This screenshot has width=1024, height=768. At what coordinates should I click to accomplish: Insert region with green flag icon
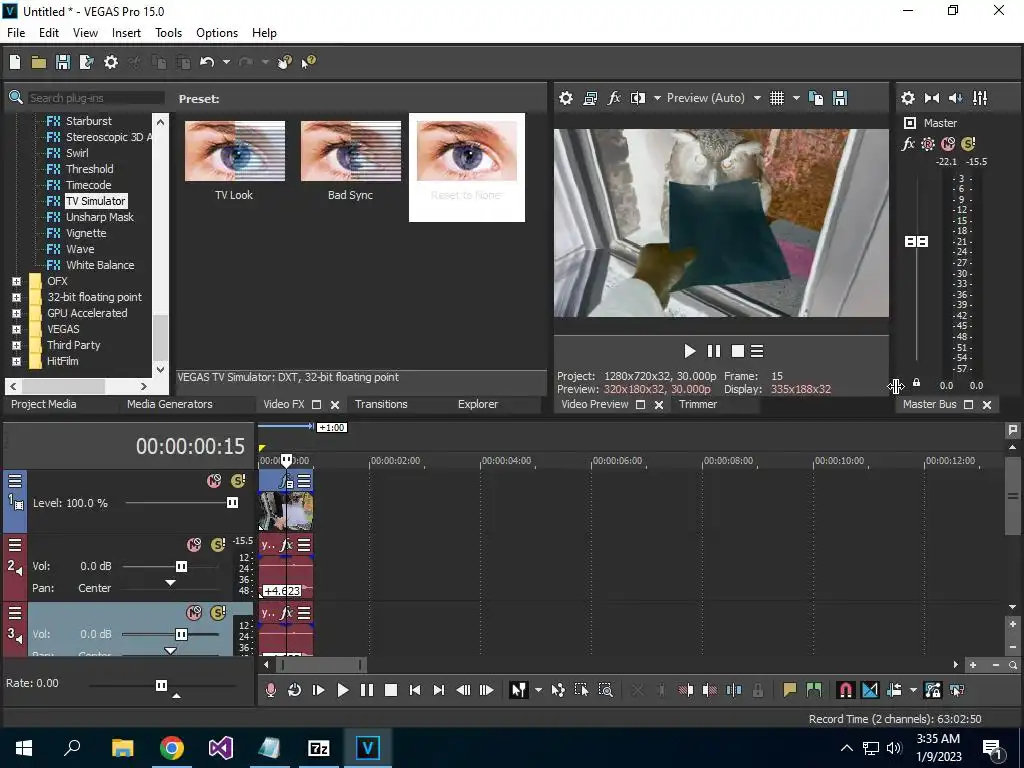pos(814,690)
